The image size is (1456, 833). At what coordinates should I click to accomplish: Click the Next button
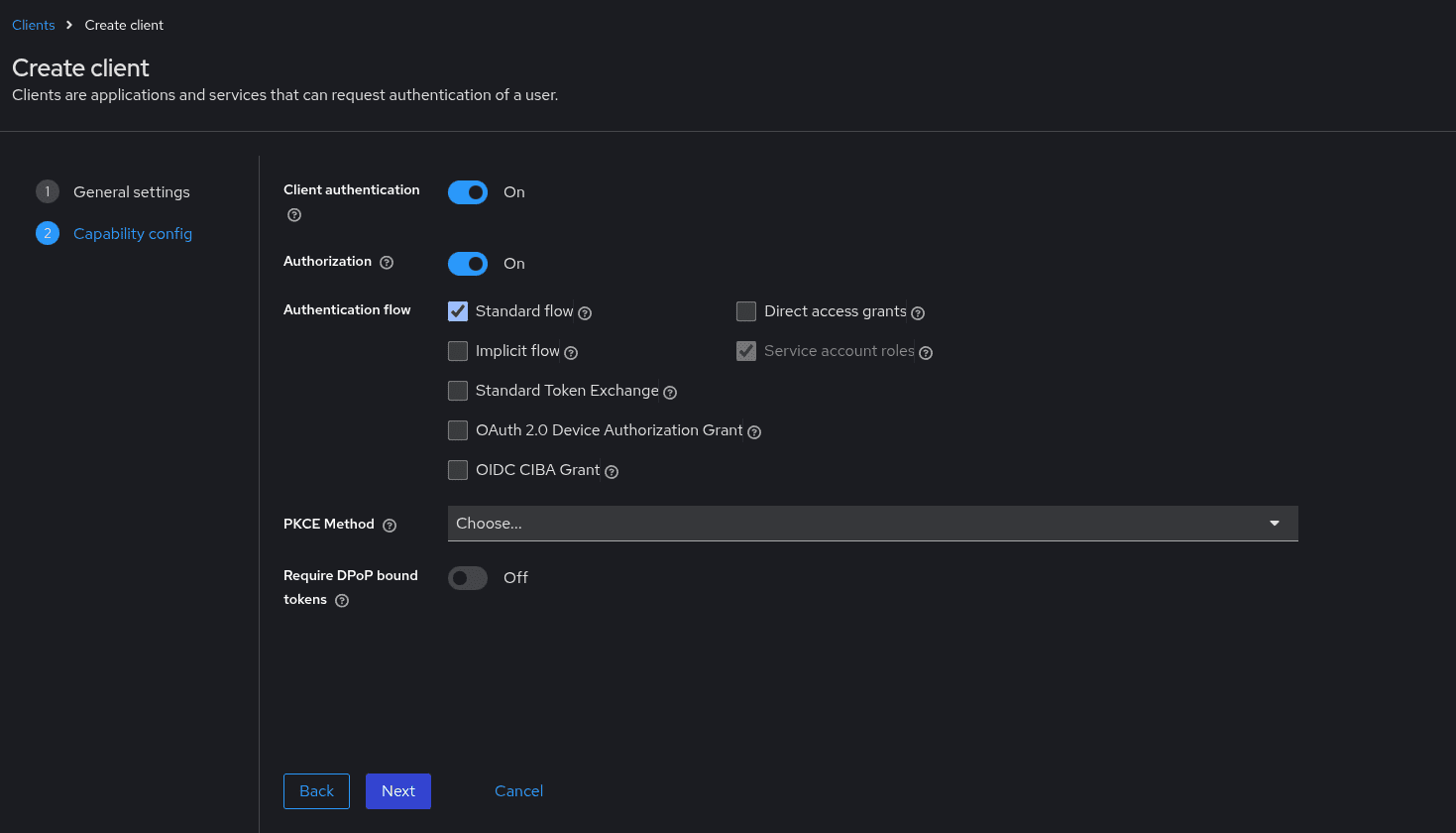397,790
